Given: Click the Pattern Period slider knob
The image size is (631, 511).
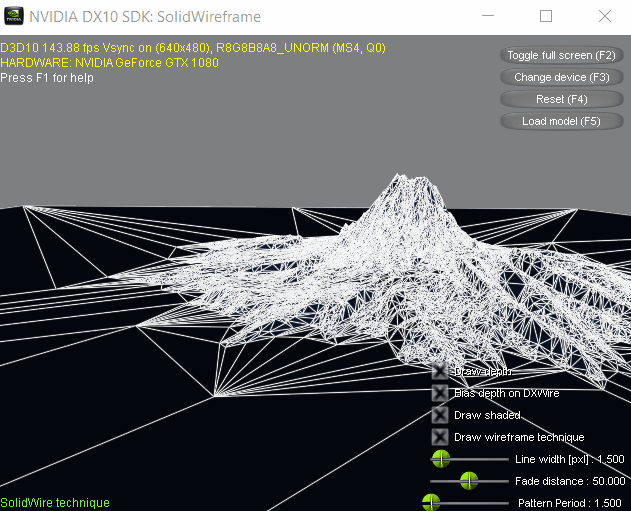Looking at the screenshot, I should click(x=432, y=502).
